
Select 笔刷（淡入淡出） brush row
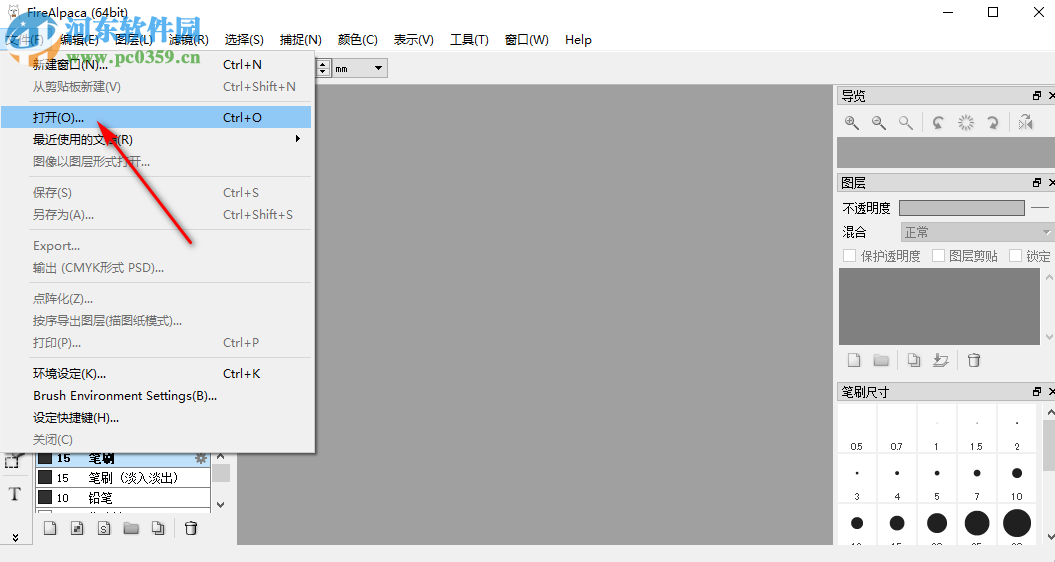[123, 478]
